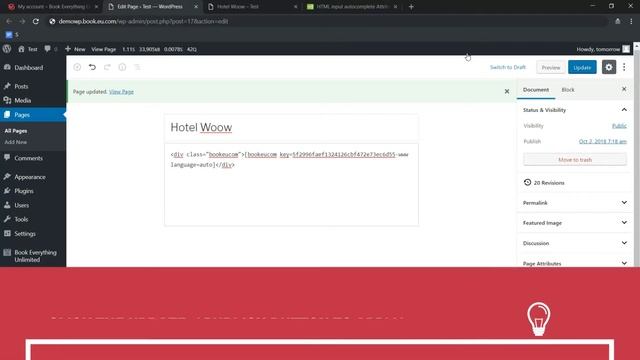Collapse the Status & Visibility section
Image resolution: width=640 pixels, height=360 pixels.
[x=575, y=110]
